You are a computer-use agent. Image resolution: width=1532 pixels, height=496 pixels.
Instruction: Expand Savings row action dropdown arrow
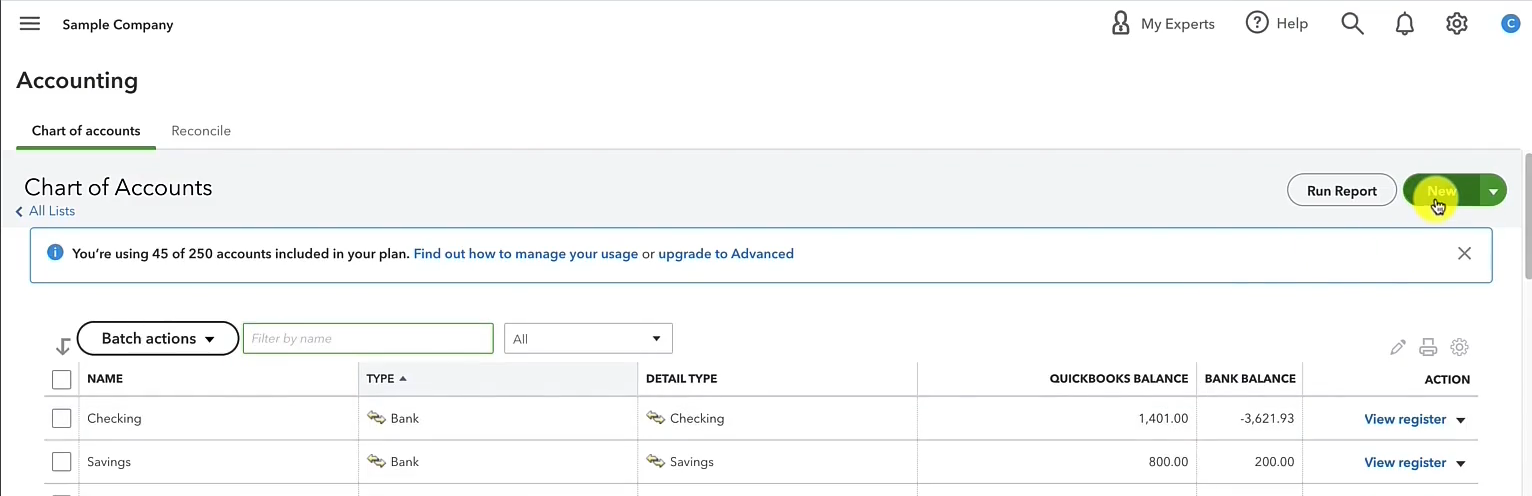click(x=1461, y=463)
